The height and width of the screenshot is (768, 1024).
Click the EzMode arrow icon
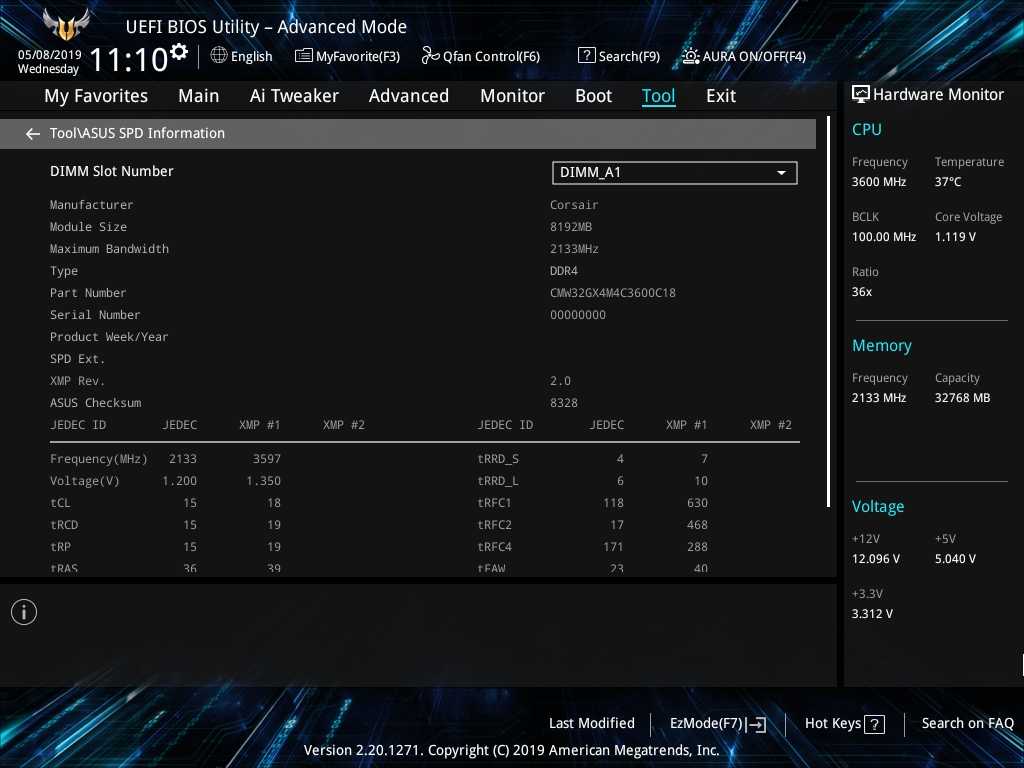point(756,724)
